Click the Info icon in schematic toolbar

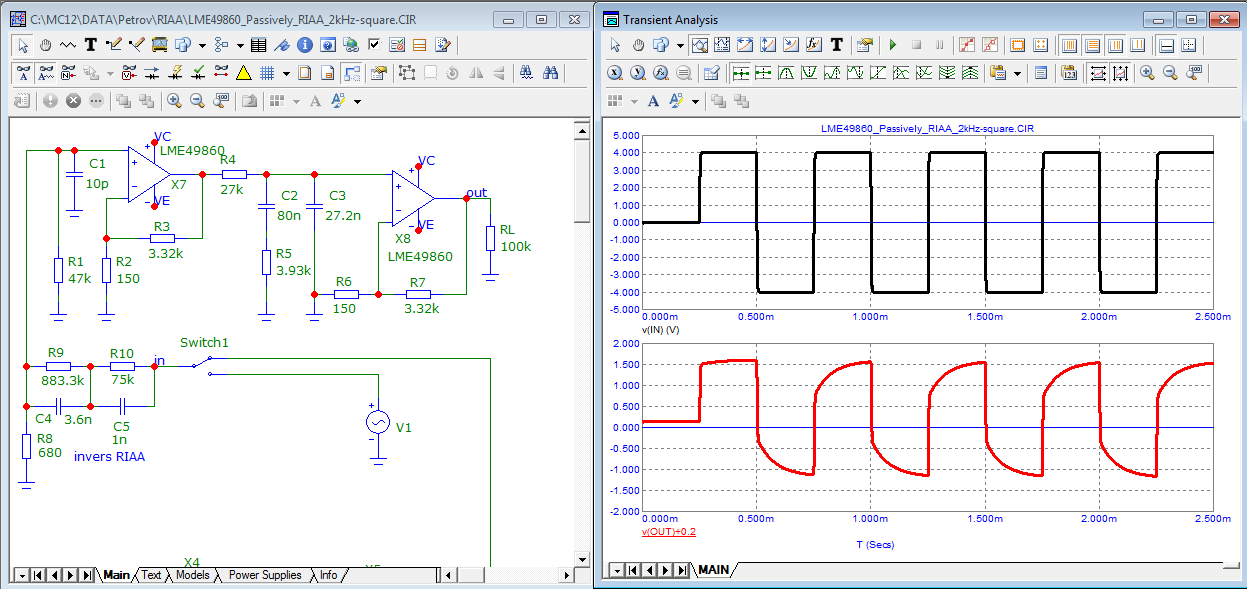[x=304, y=45]
